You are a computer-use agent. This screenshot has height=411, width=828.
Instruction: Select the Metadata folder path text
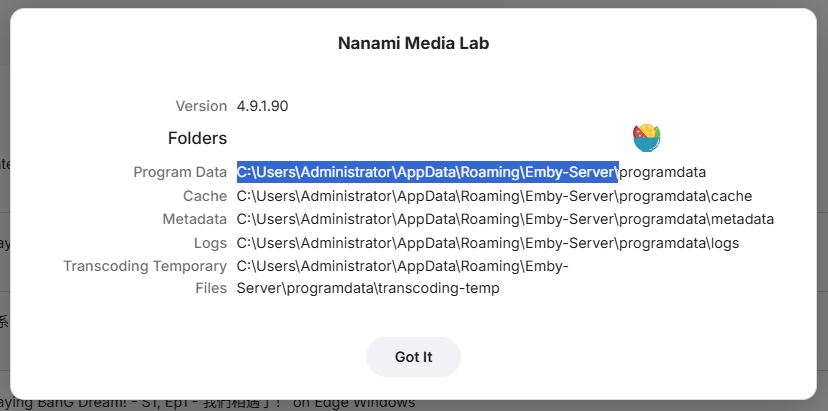[x=505, y=219]
